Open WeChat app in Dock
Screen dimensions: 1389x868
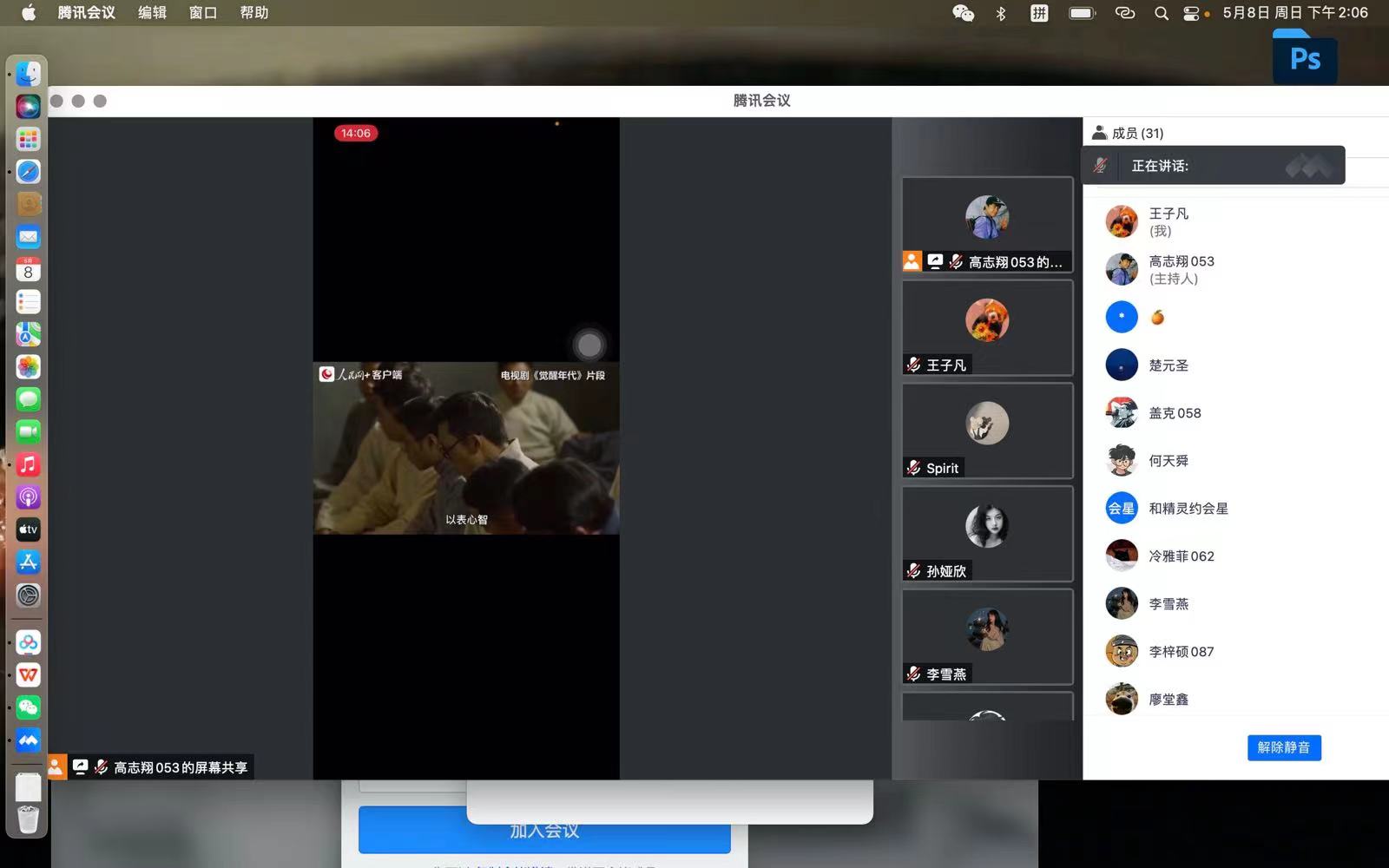pos(28,707)
